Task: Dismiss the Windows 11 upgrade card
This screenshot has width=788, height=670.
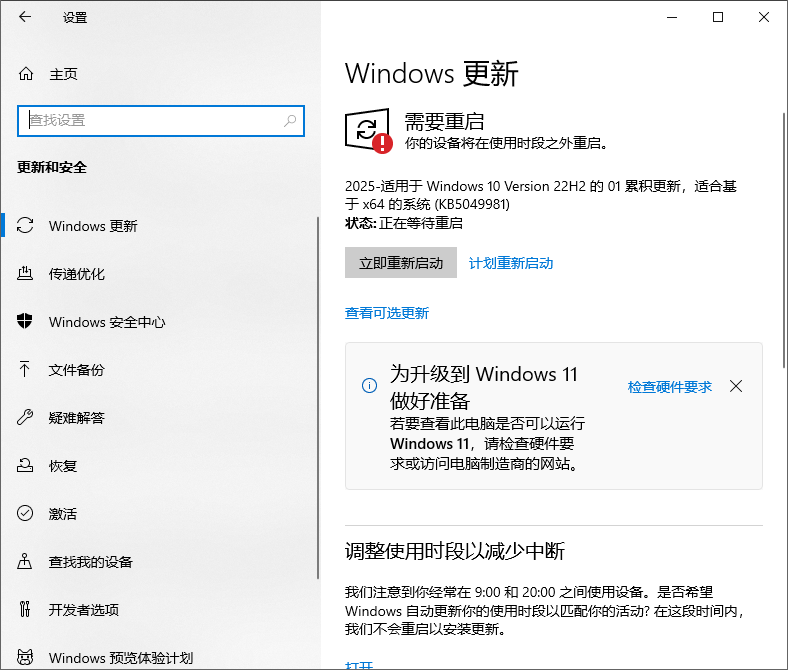Action: 736,386
